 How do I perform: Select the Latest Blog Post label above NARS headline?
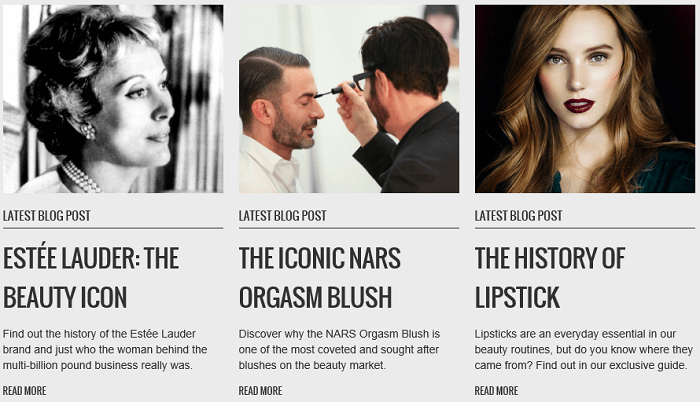tap(283, 216)
